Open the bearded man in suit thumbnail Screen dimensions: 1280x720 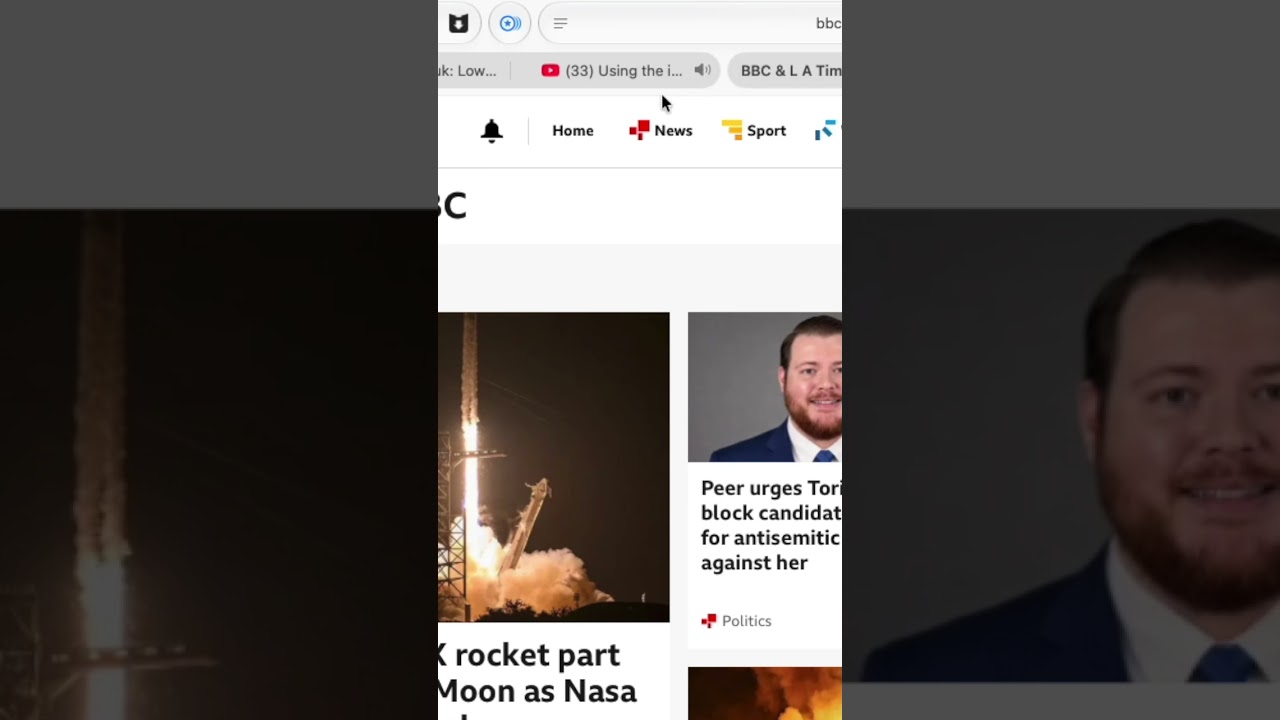(x=765, y=387)
